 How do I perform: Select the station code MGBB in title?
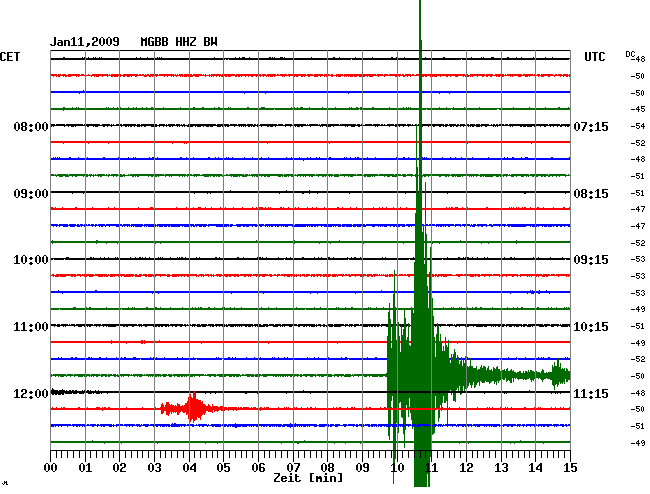(154, 42)
